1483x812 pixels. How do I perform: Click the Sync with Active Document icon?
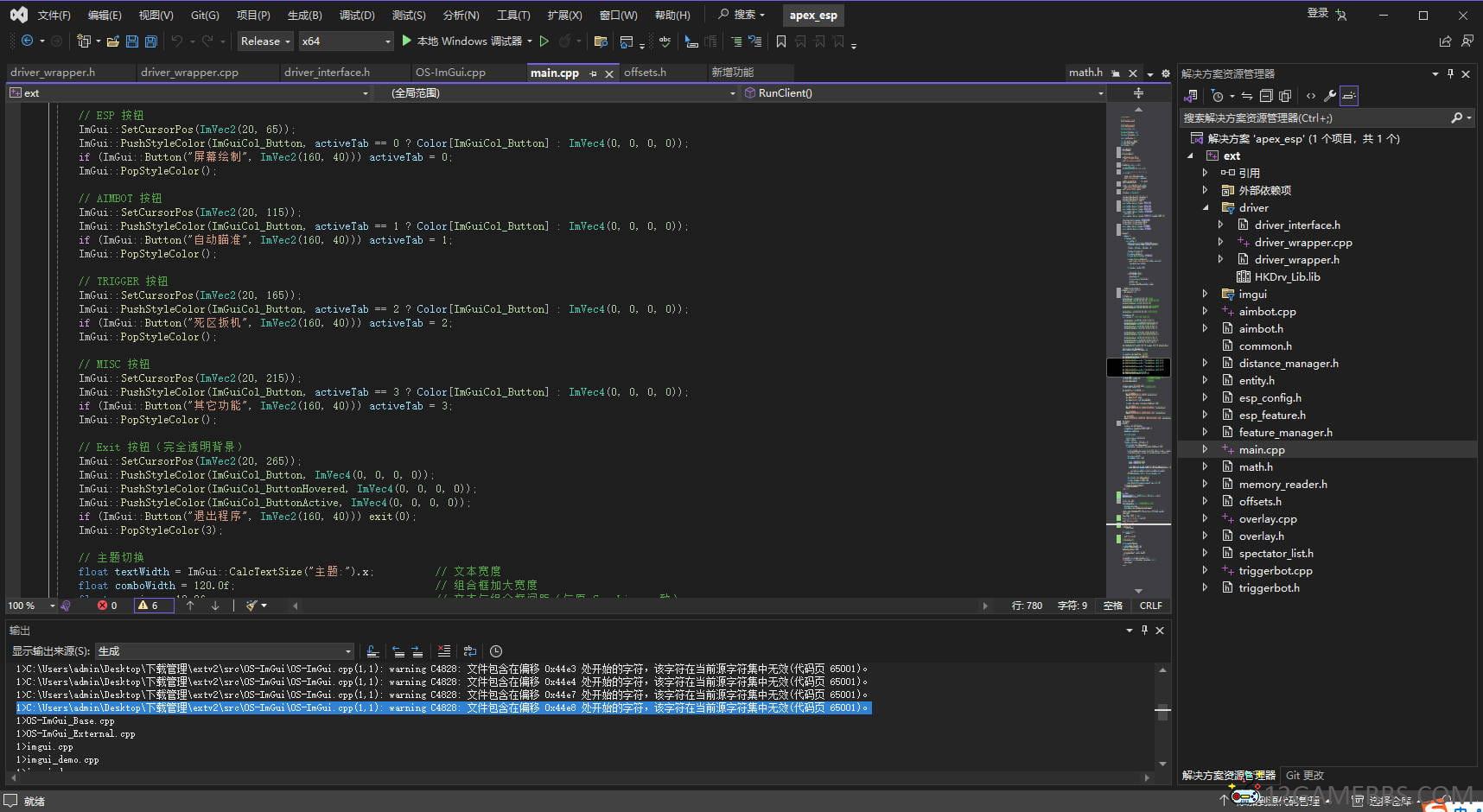(x=1246, y=96)
